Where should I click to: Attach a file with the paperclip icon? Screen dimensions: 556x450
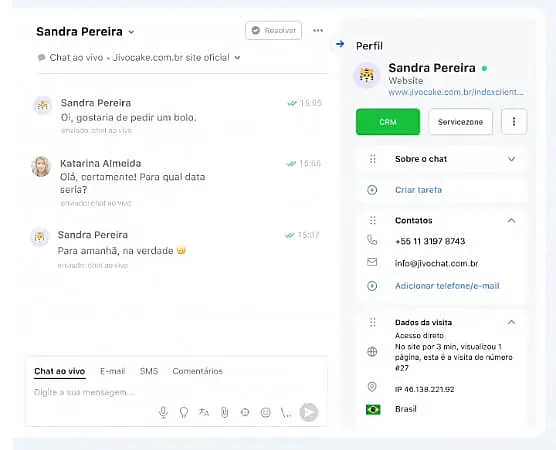(224, 412)
